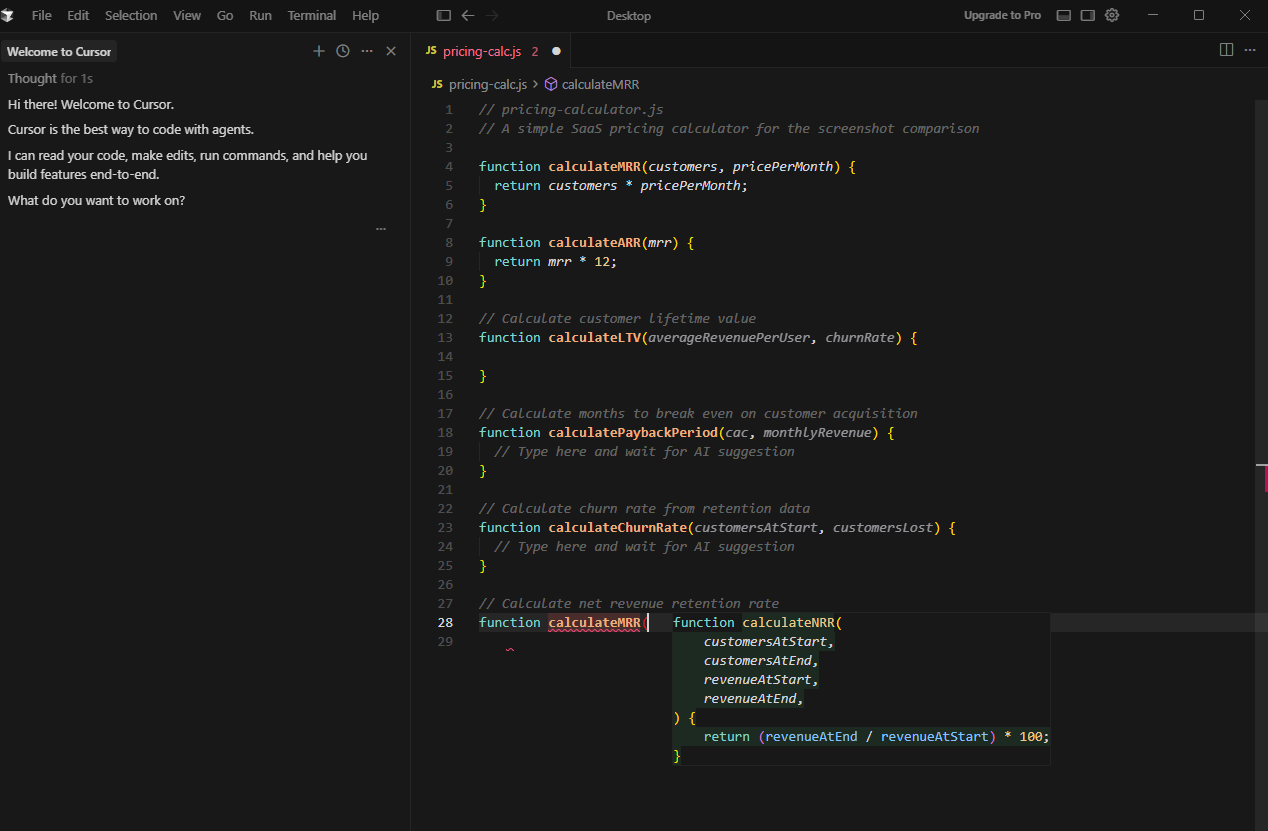Screen dimensions: 1268x831
Task: Expand the 'Thought for 1s' section
Action: (50, 78)
